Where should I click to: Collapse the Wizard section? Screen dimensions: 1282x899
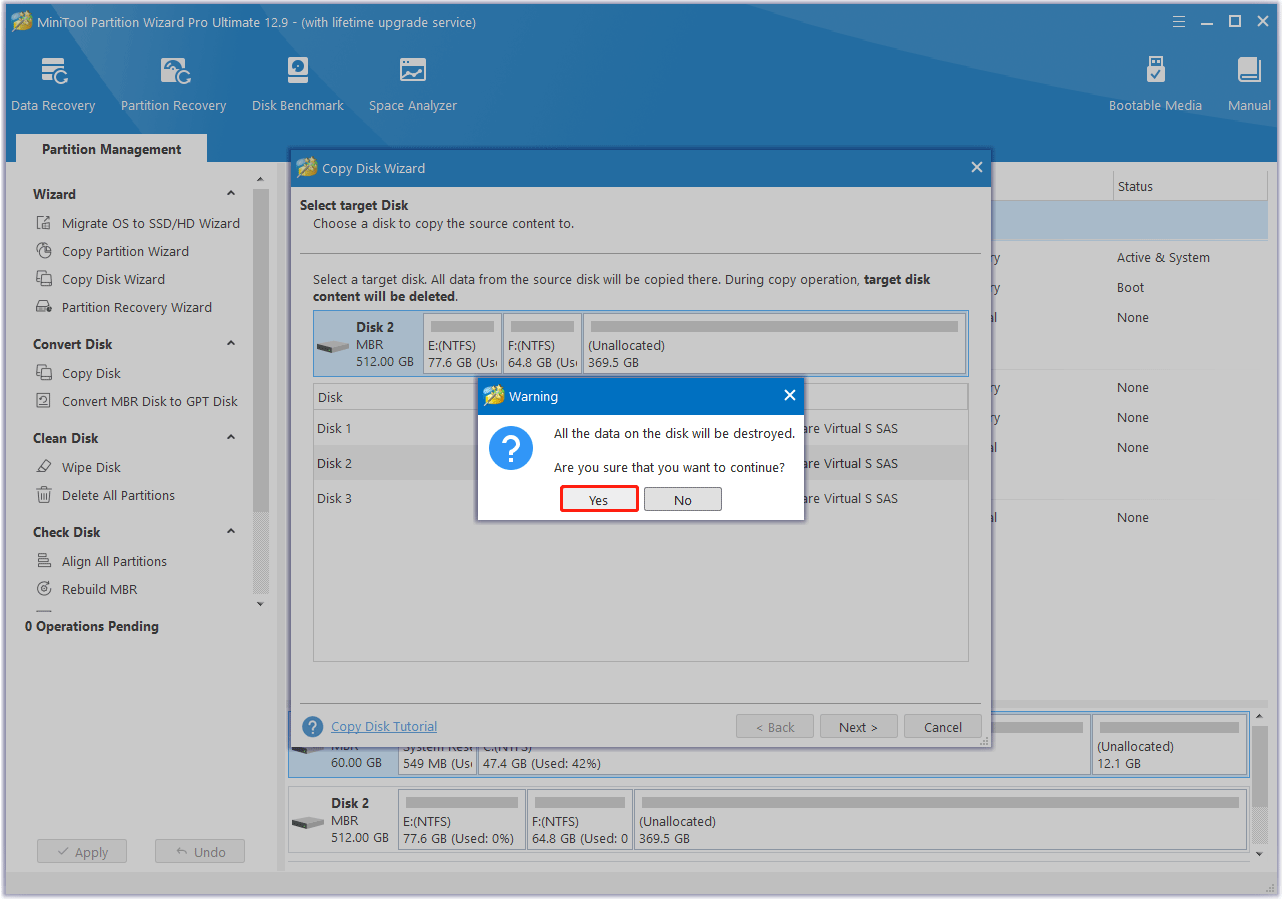(231, 194)
